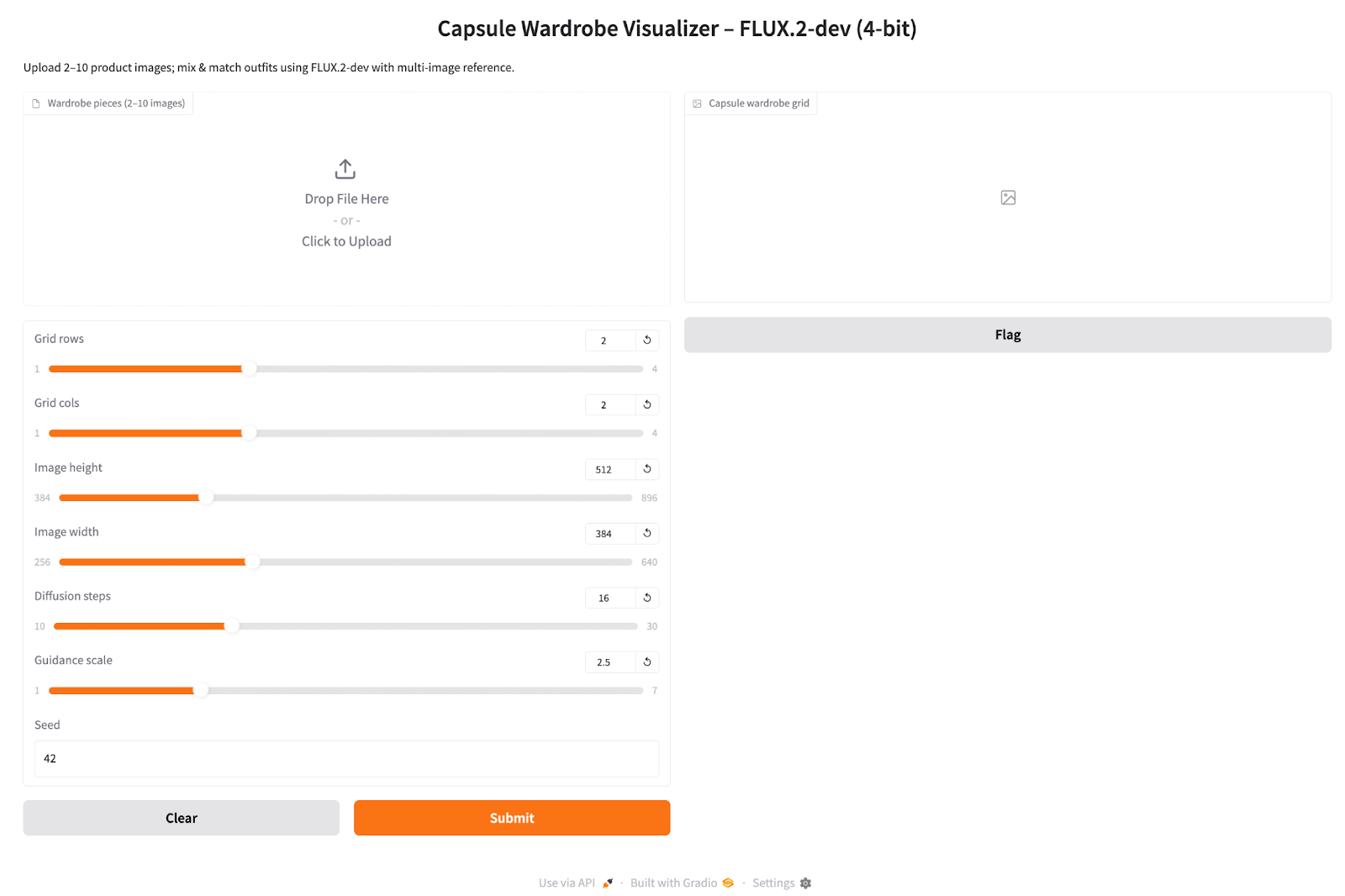Reset Diffusion steps to default
This screenshot has height=896, width=1345.
(x=647, y=598)
